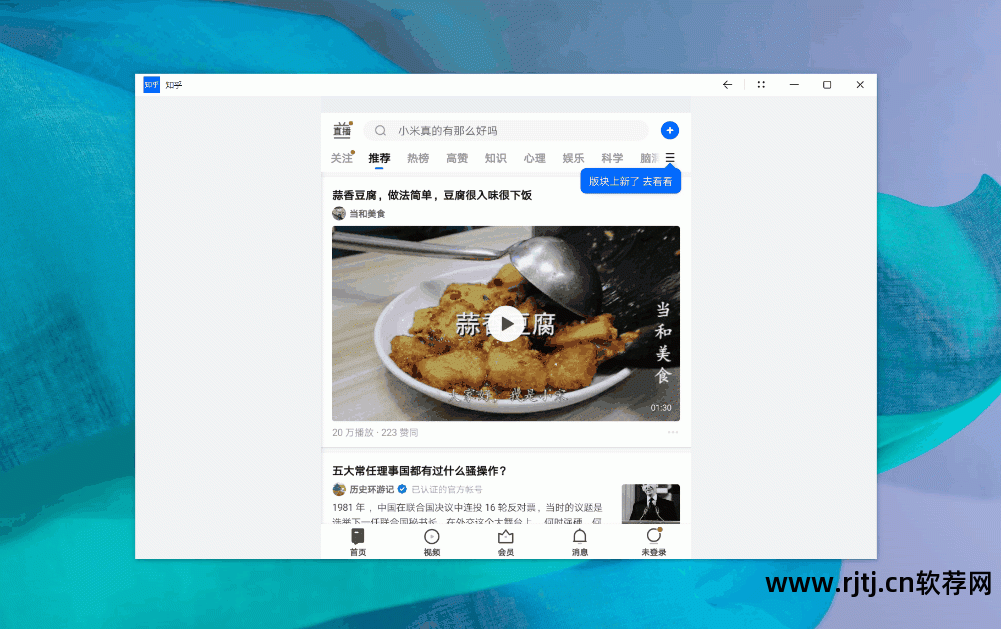Viewport: 1001px width, 629px height.
Task: Click the 知乎 app logo in title bar
Action: coord(151,85)
